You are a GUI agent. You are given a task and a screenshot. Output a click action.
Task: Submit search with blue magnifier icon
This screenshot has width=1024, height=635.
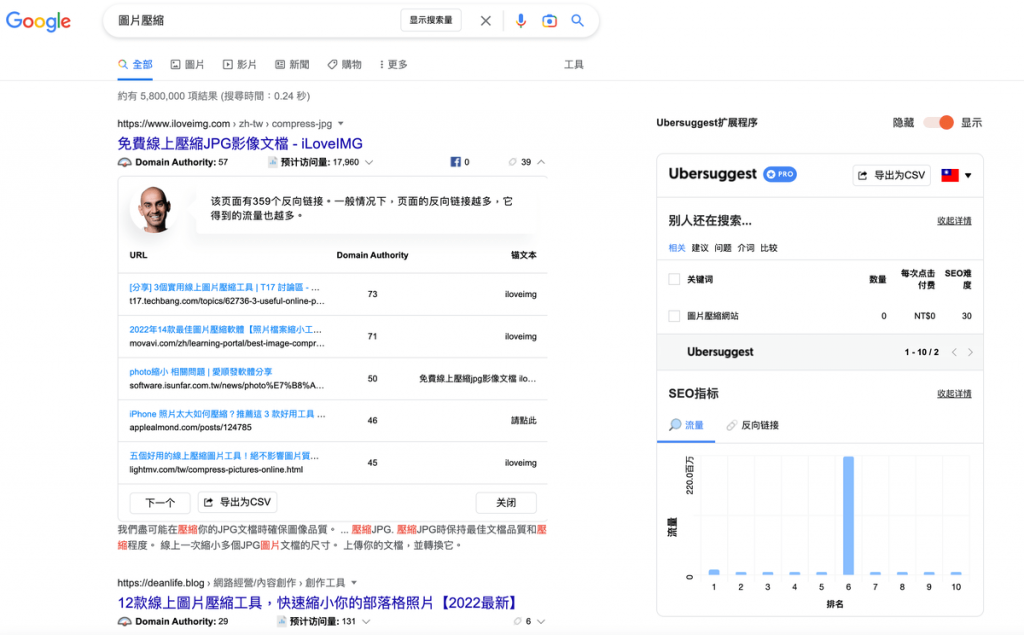coord(577,20)
